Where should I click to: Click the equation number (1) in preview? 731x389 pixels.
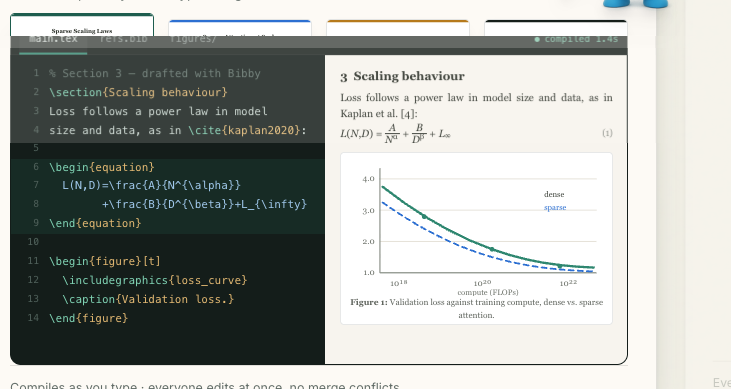(607, 133)
